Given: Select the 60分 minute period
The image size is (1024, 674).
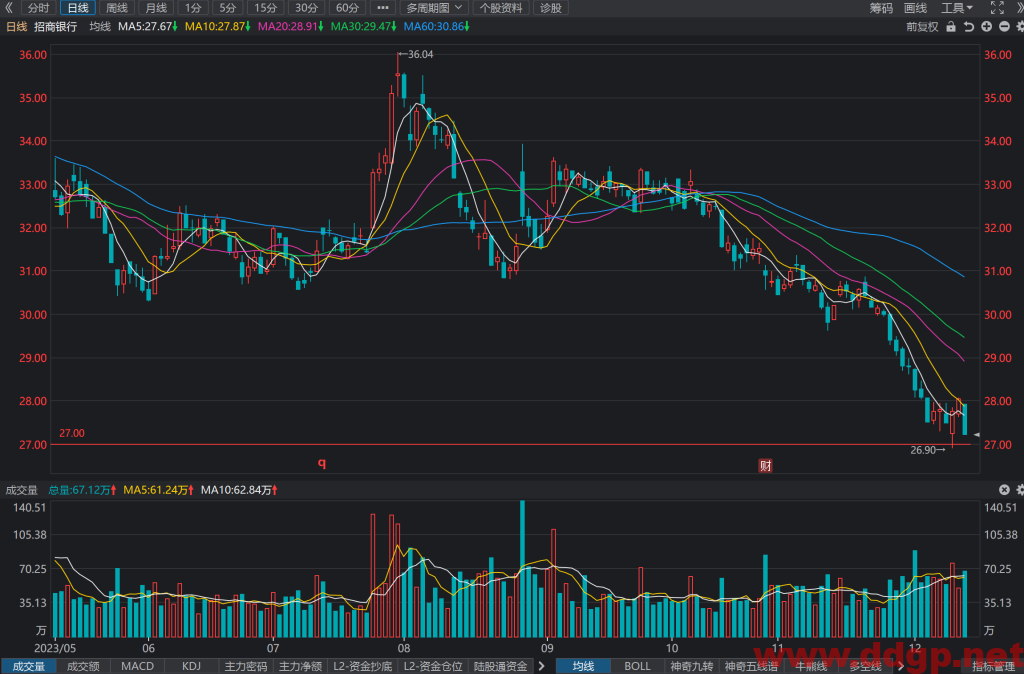Looking at the screenshot, I should (x=347, y=8).
